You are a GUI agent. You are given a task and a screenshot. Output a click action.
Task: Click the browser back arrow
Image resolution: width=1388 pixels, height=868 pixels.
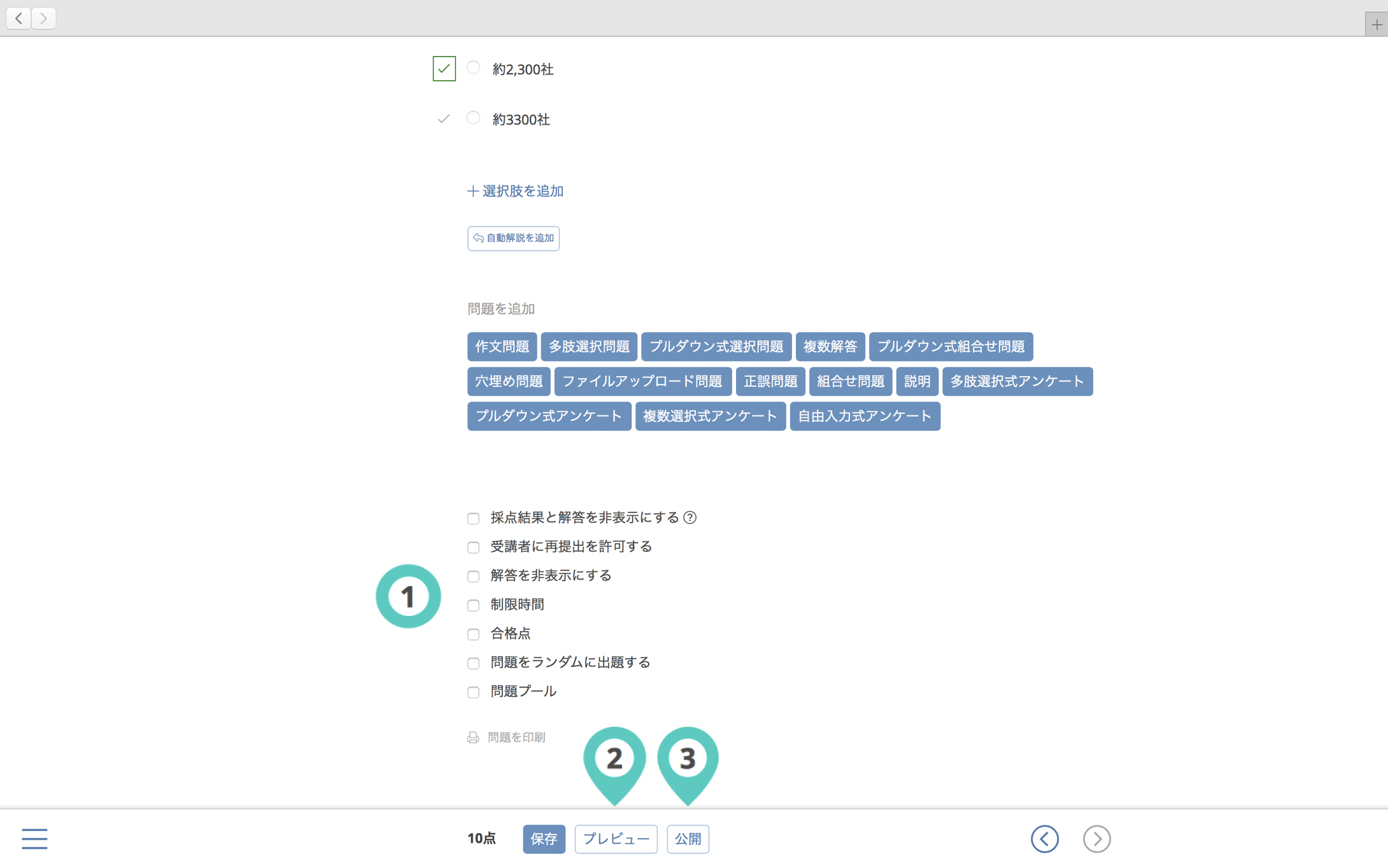point(19,18)
